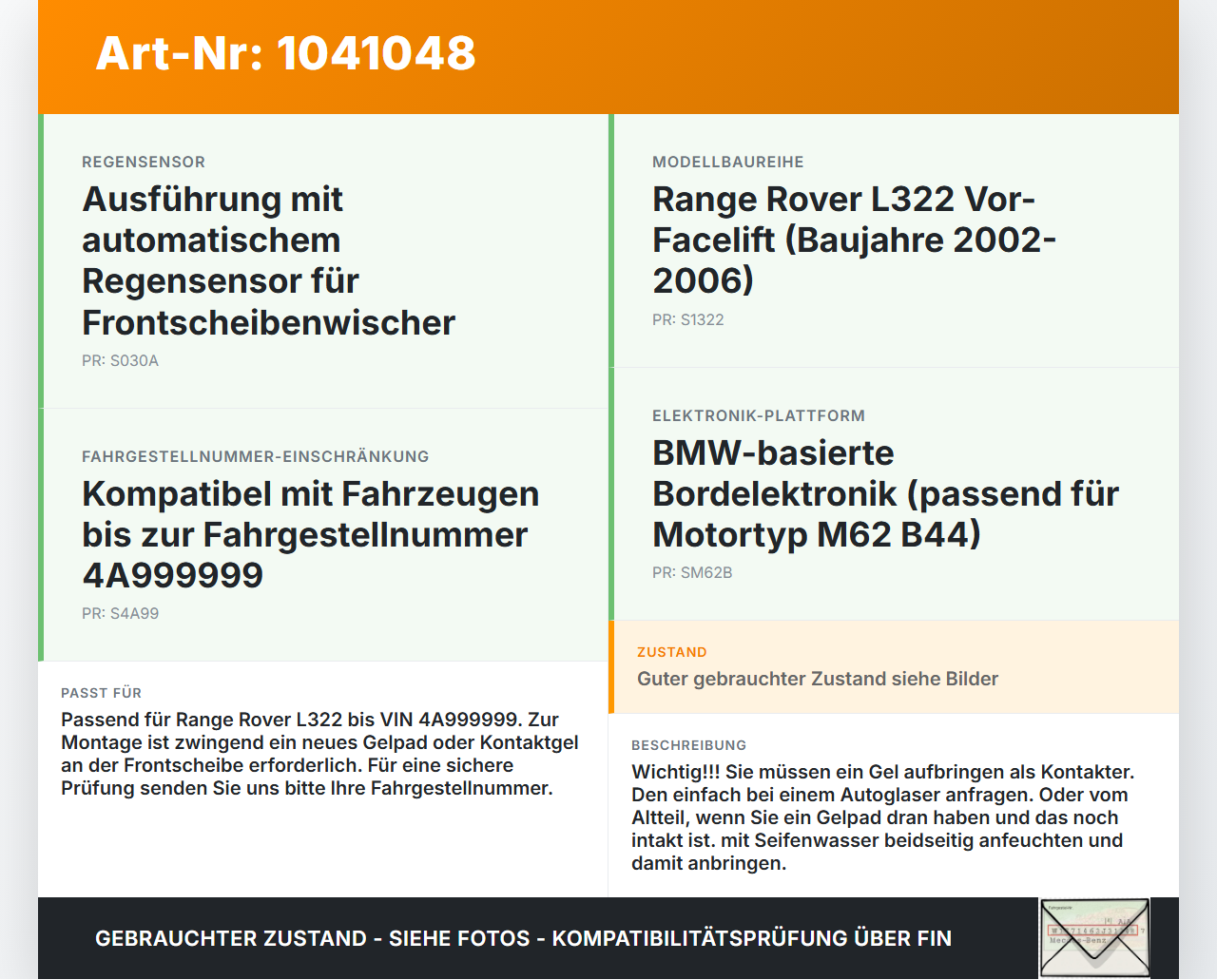The width and height of the screenshot is (1217, 980).
Task: Click the 'Passend für Range Rover' paragraph
Action: [x=319, y=754]
